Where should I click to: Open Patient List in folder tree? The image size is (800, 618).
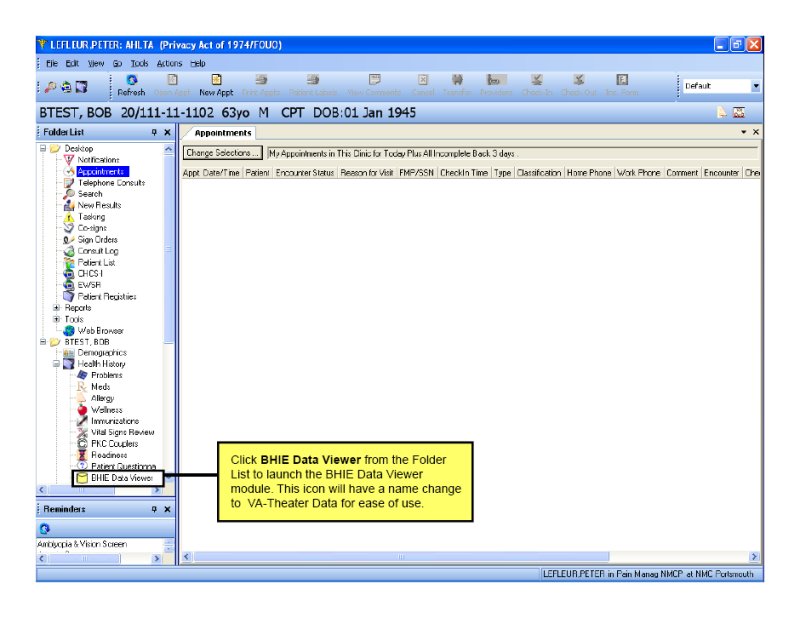(x=96, y=262)
